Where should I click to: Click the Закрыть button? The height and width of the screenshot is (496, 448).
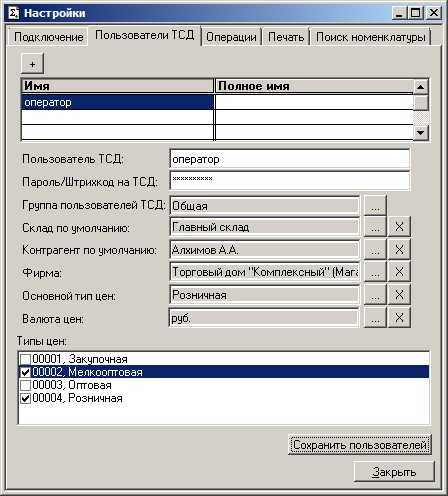(394, 472)
